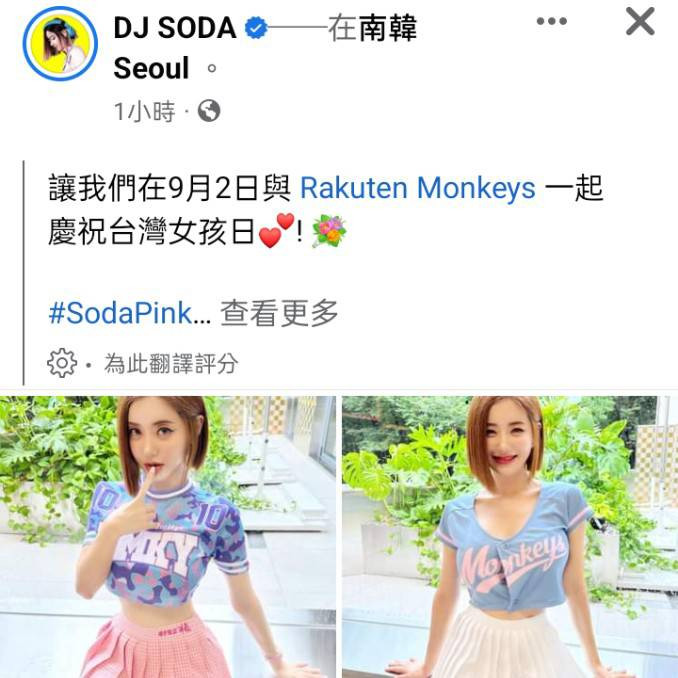Open the 南韓 Seoul location link
678x678 pixels.
click(x=388, y=28)
